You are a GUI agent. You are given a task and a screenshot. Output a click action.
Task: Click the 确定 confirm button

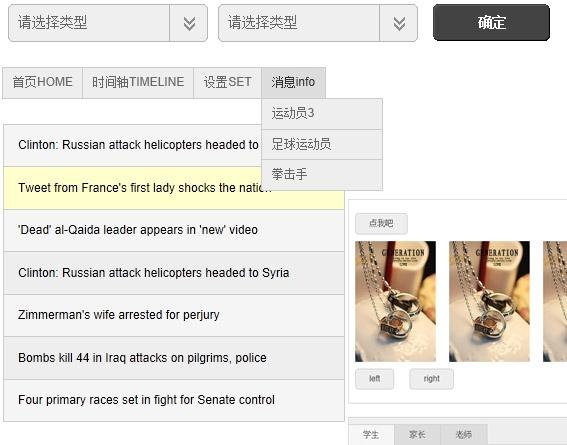[491, 22]
